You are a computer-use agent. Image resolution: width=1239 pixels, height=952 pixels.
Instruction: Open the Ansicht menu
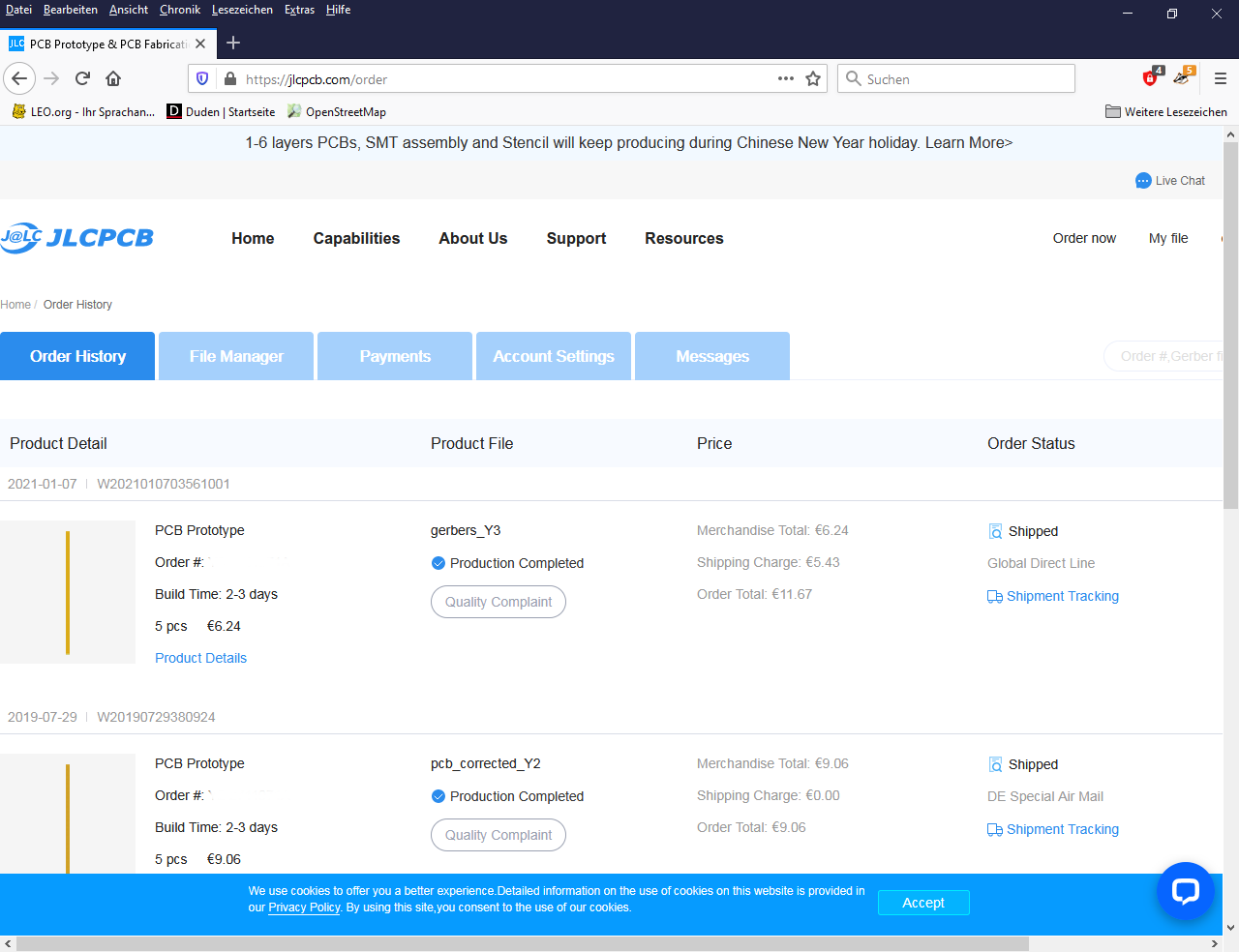tap(129, 10)
